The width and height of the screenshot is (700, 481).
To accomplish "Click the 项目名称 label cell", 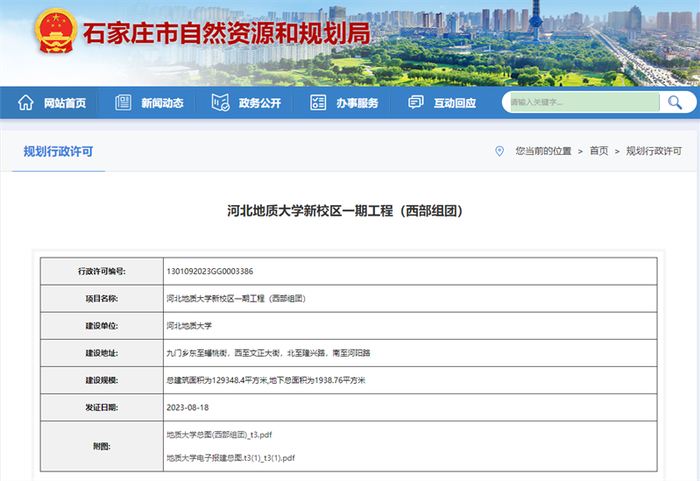I will [102, 298].
